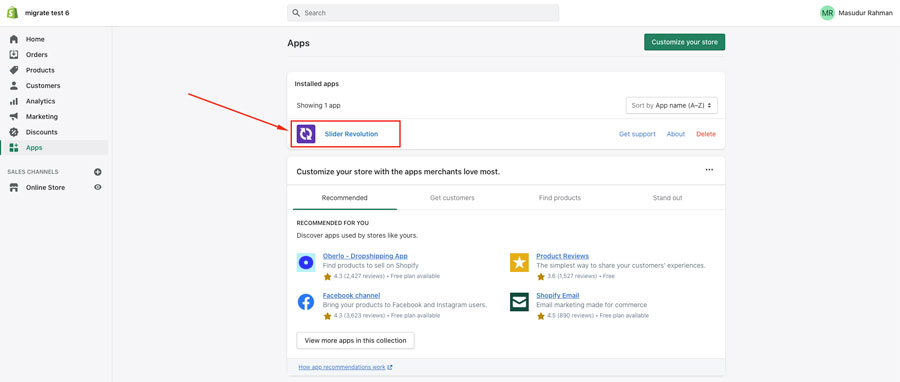Click the Marketing megaphone icon
Viewport: 900px width, 382px height.
click(14, 116)
